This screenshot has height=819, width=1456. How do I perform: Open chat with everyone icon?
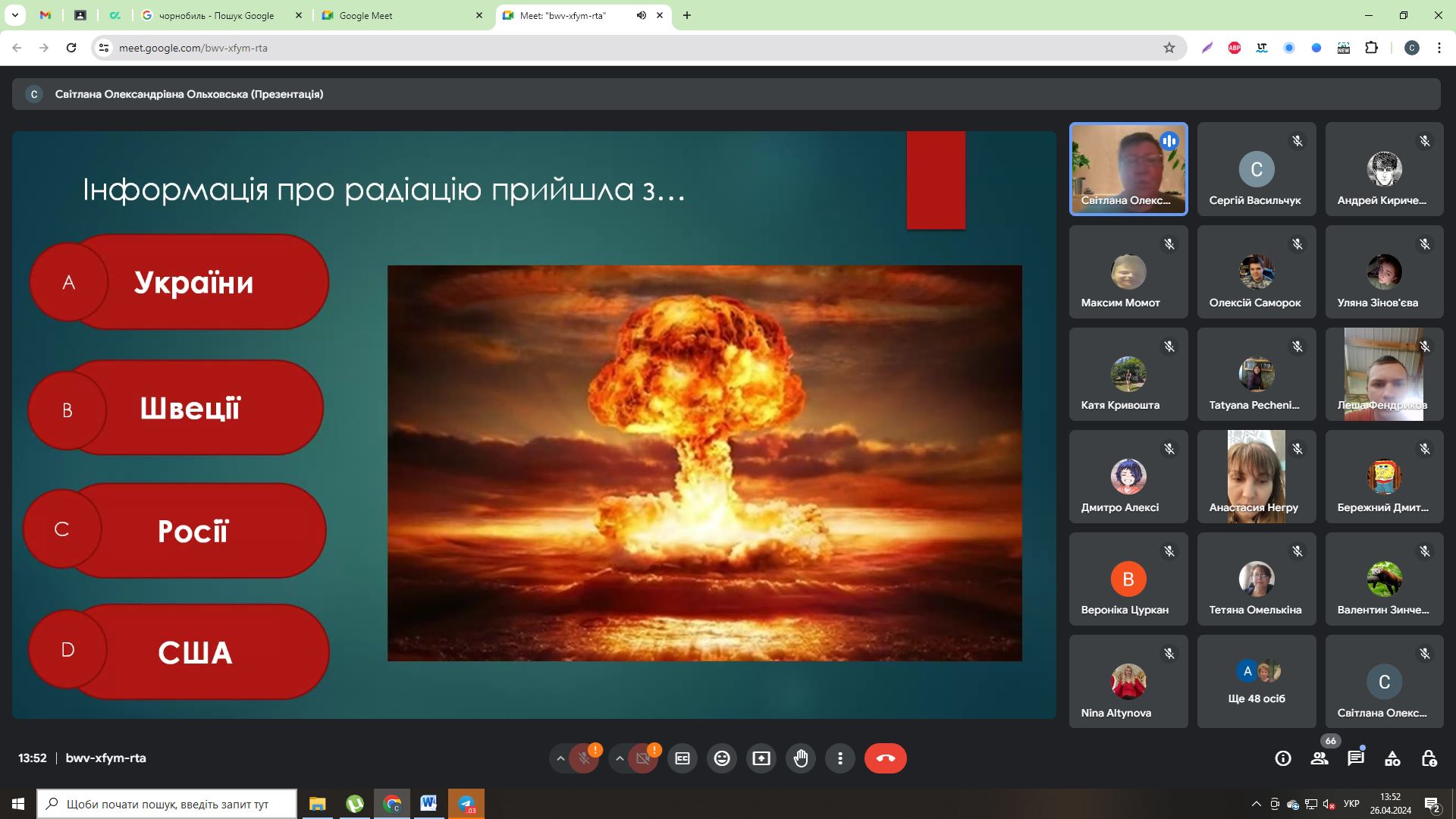point(1356,758)
